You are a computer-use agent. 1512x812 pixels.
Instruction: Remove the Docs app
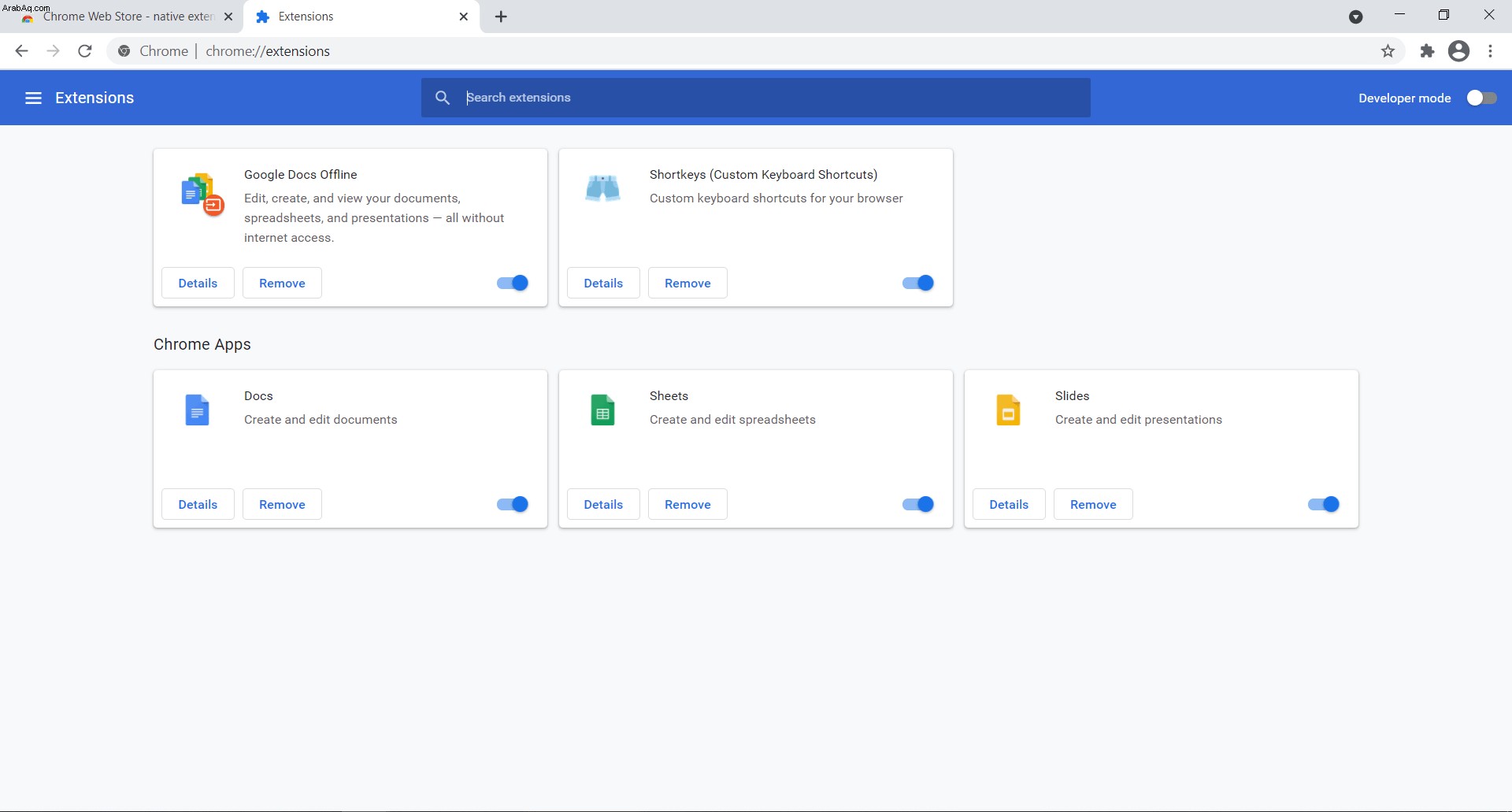pos(282,504)
